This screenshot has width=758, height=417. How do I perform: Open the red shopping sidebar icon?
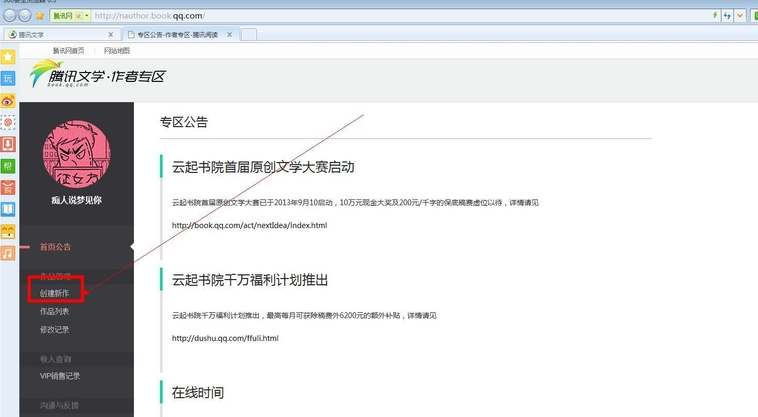click(8, 187)
